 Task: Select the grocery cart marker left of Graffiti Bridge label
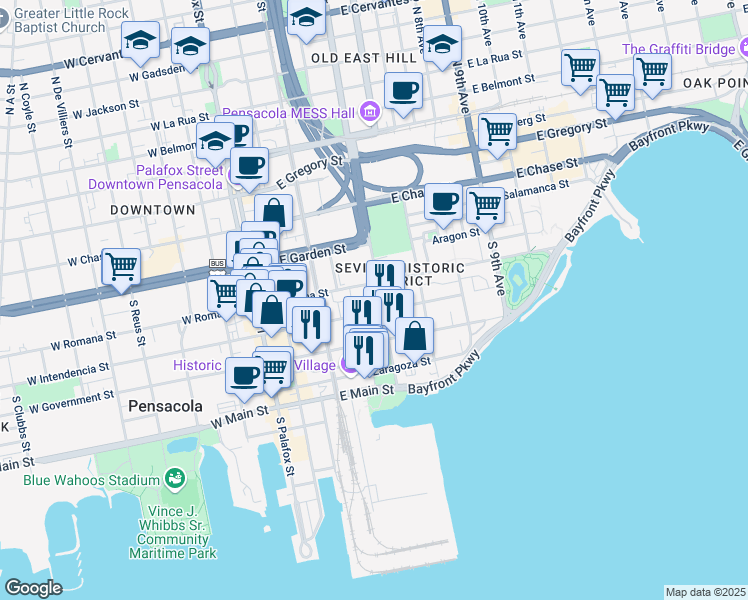[x=580, y=70]
